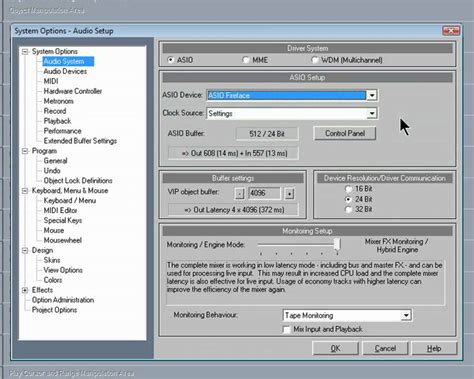Increase VIP object buffer with plus button
This screenshot has height=379, width=474.
(289, 193)
